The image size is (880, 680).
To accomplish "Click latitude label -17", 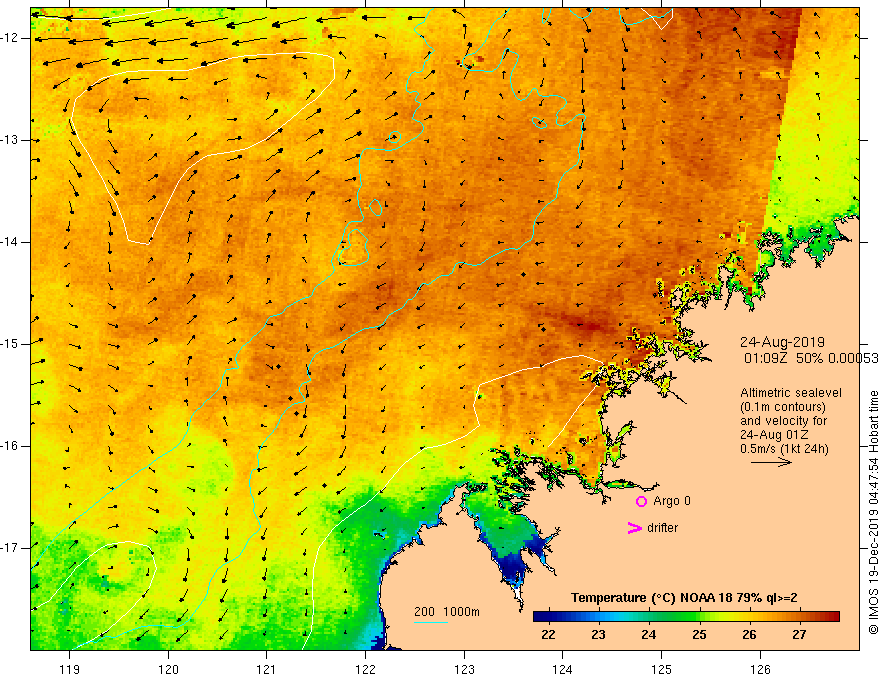I will (x=10, y=548).
